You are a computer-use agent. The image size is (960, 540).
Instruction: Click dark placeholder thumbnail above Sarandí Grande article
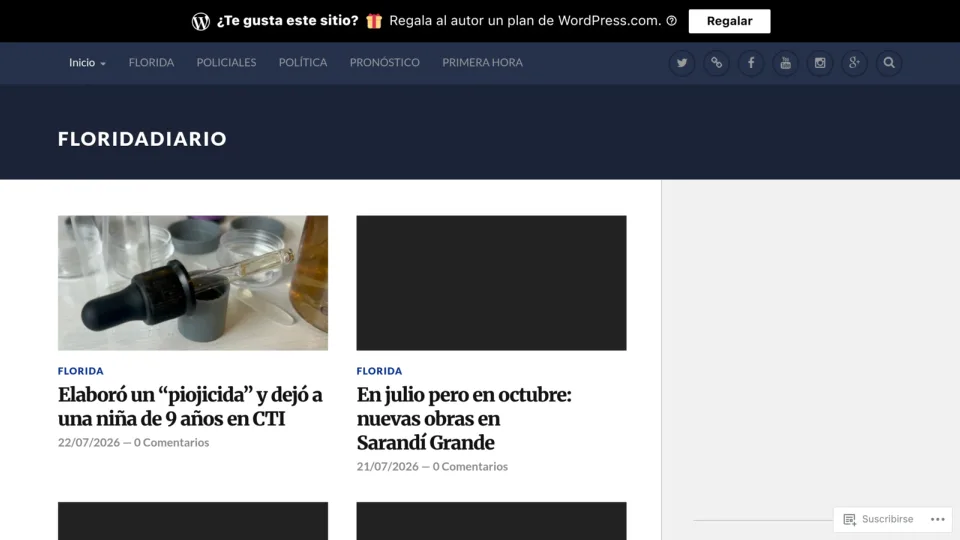click(492, 283)
